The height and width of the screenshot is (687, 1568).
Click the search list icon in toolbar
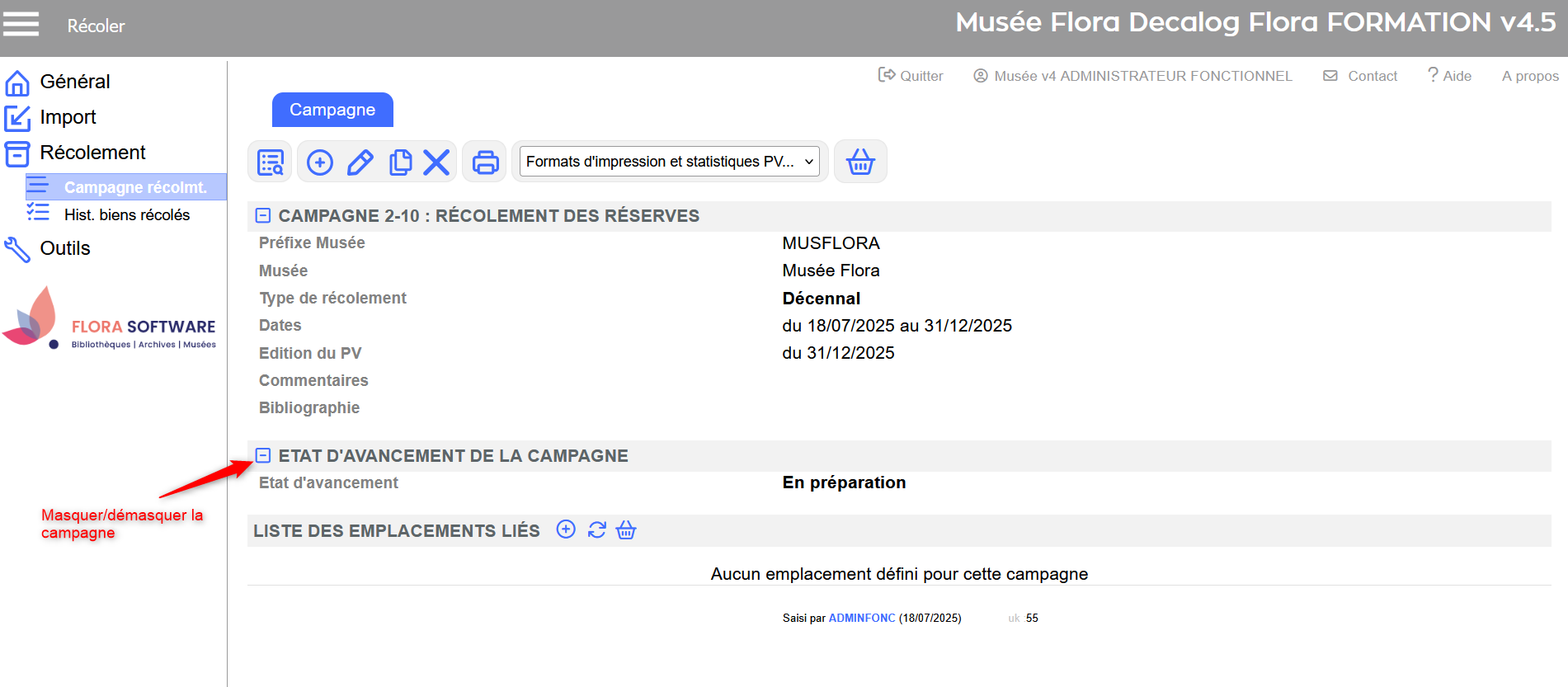tap(271, 162)
